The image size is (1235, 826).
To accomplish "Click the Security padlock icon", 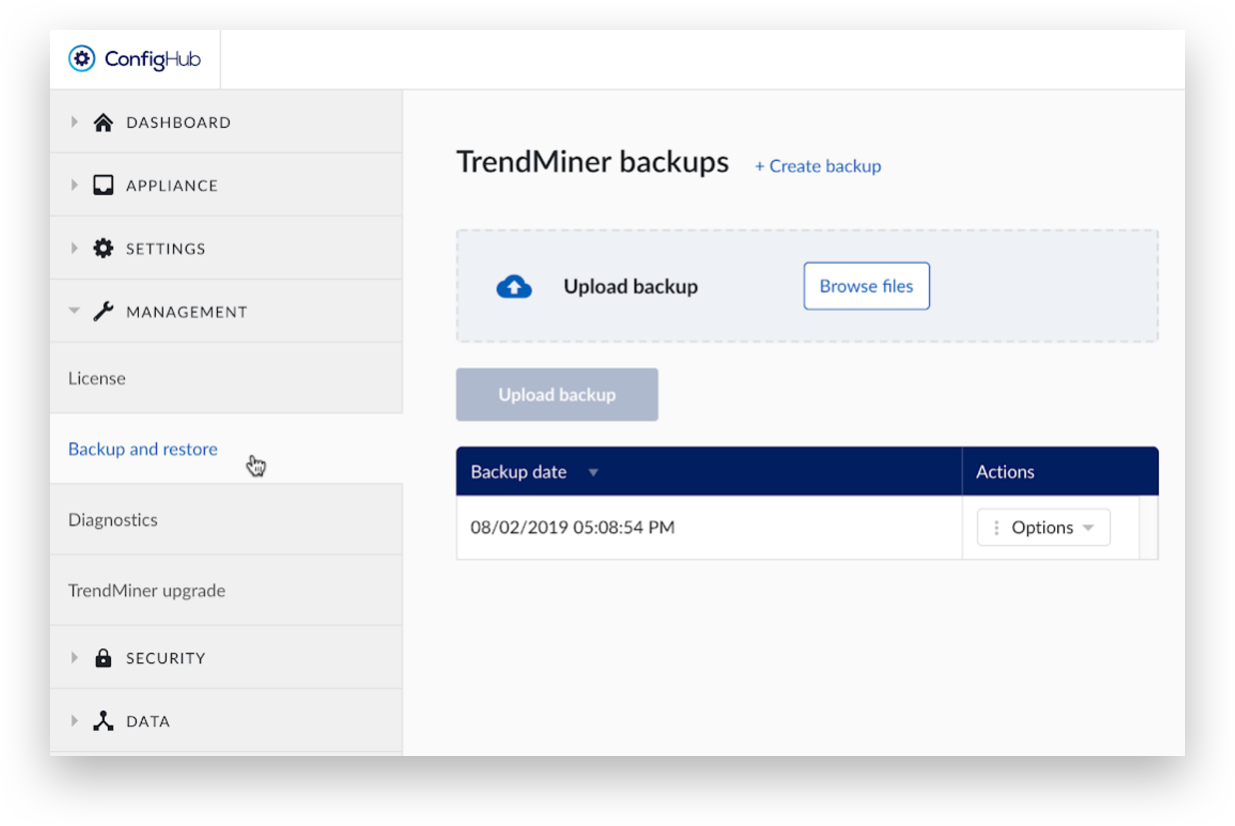I will click(103, 658).
